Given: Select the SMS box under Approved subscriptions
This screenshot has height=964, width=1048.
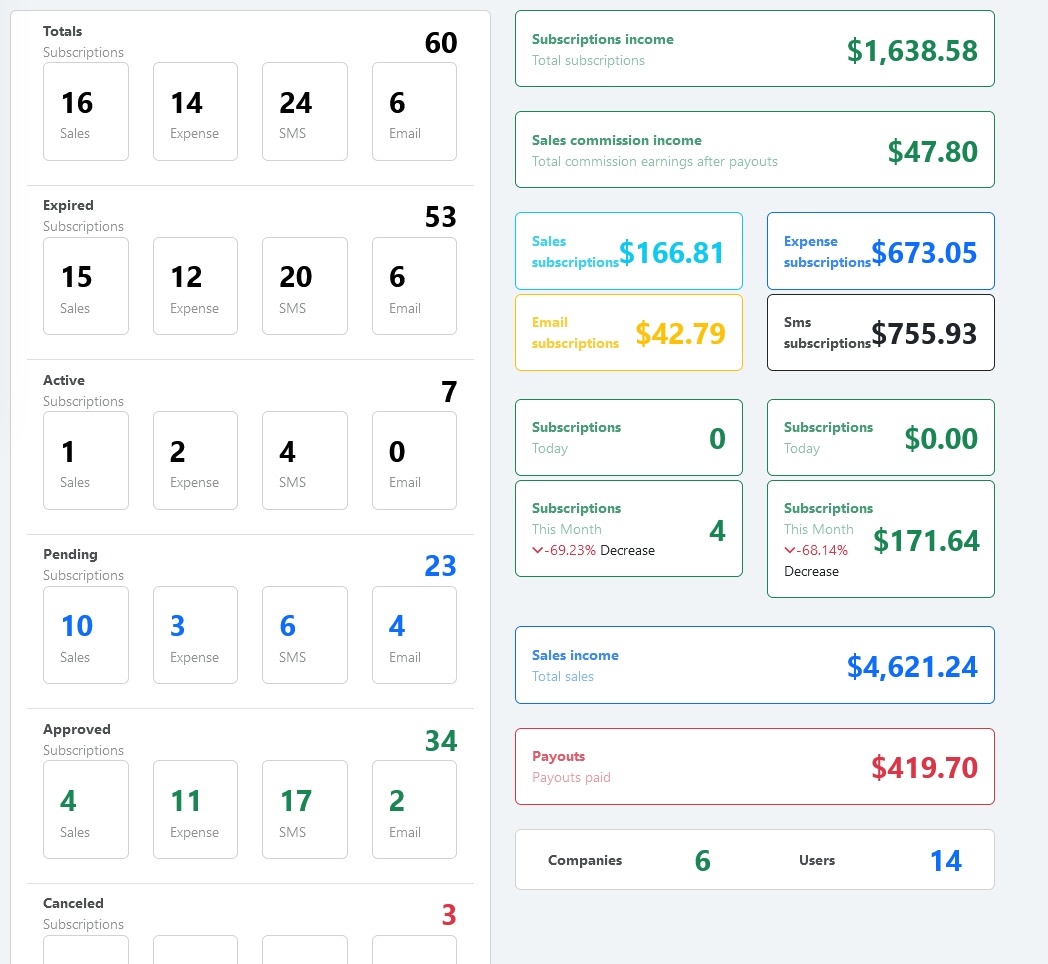Looking at the screenshot, I should [x=305, y=810].
